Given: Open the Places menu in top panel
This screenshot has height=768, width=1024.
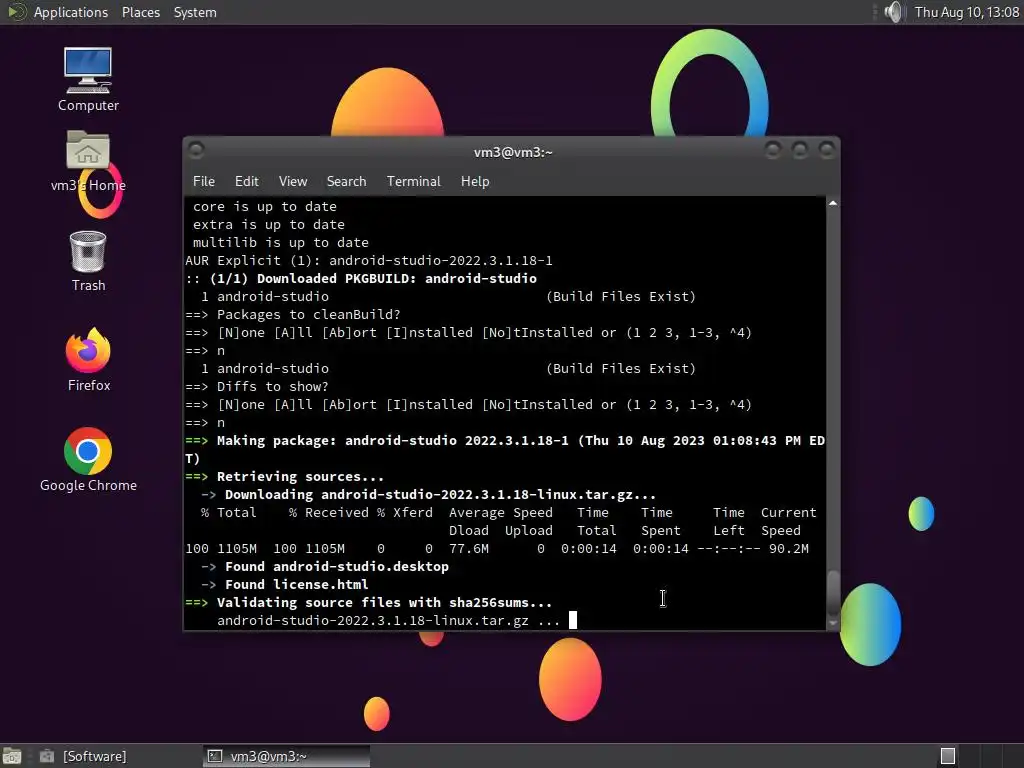Looking at the screenshot, I should click(141, 12).
